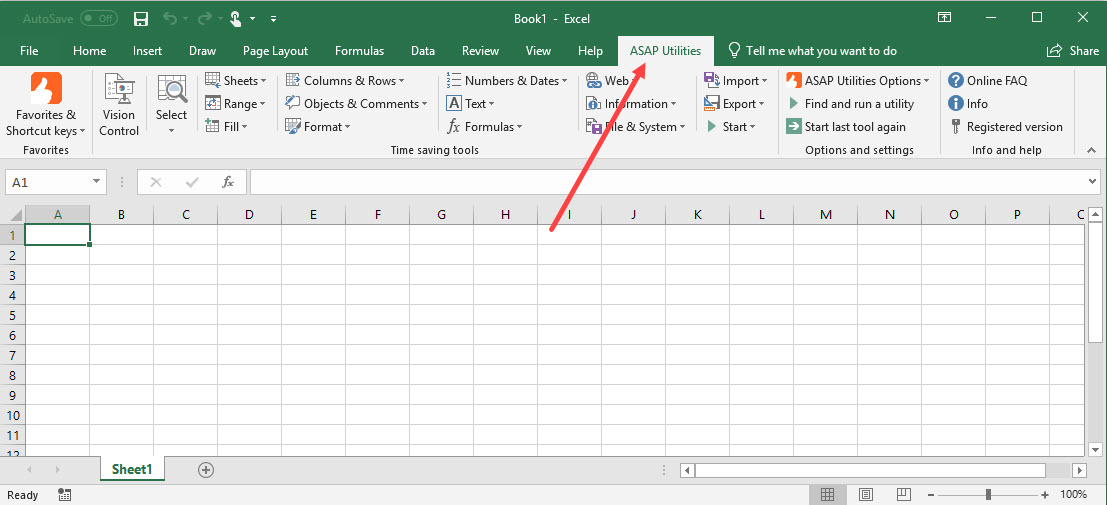Image resolution: width=1107 pixels, height=505 pixels.
Task: Customize Quick Access Toolbar
Action: click(x=273, y=19)
